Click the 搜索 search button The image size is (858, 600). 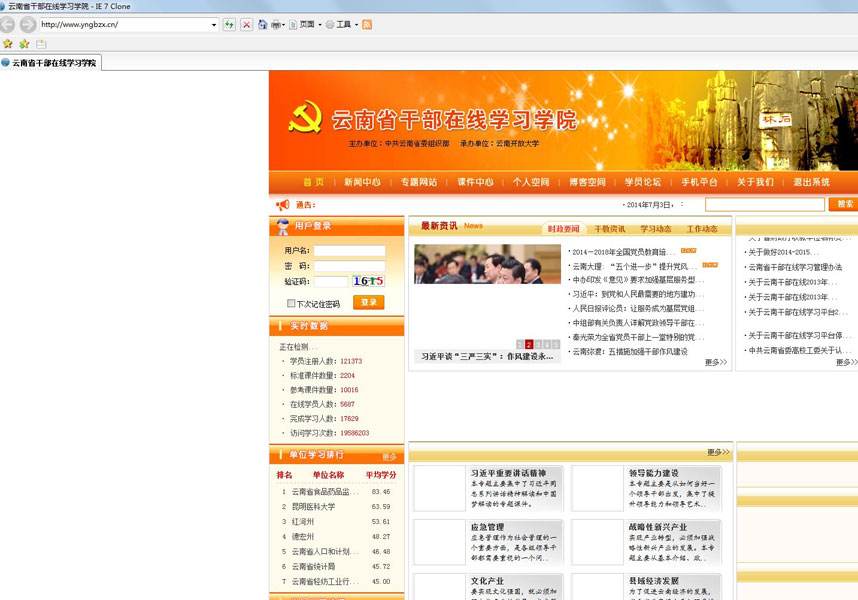844,204
